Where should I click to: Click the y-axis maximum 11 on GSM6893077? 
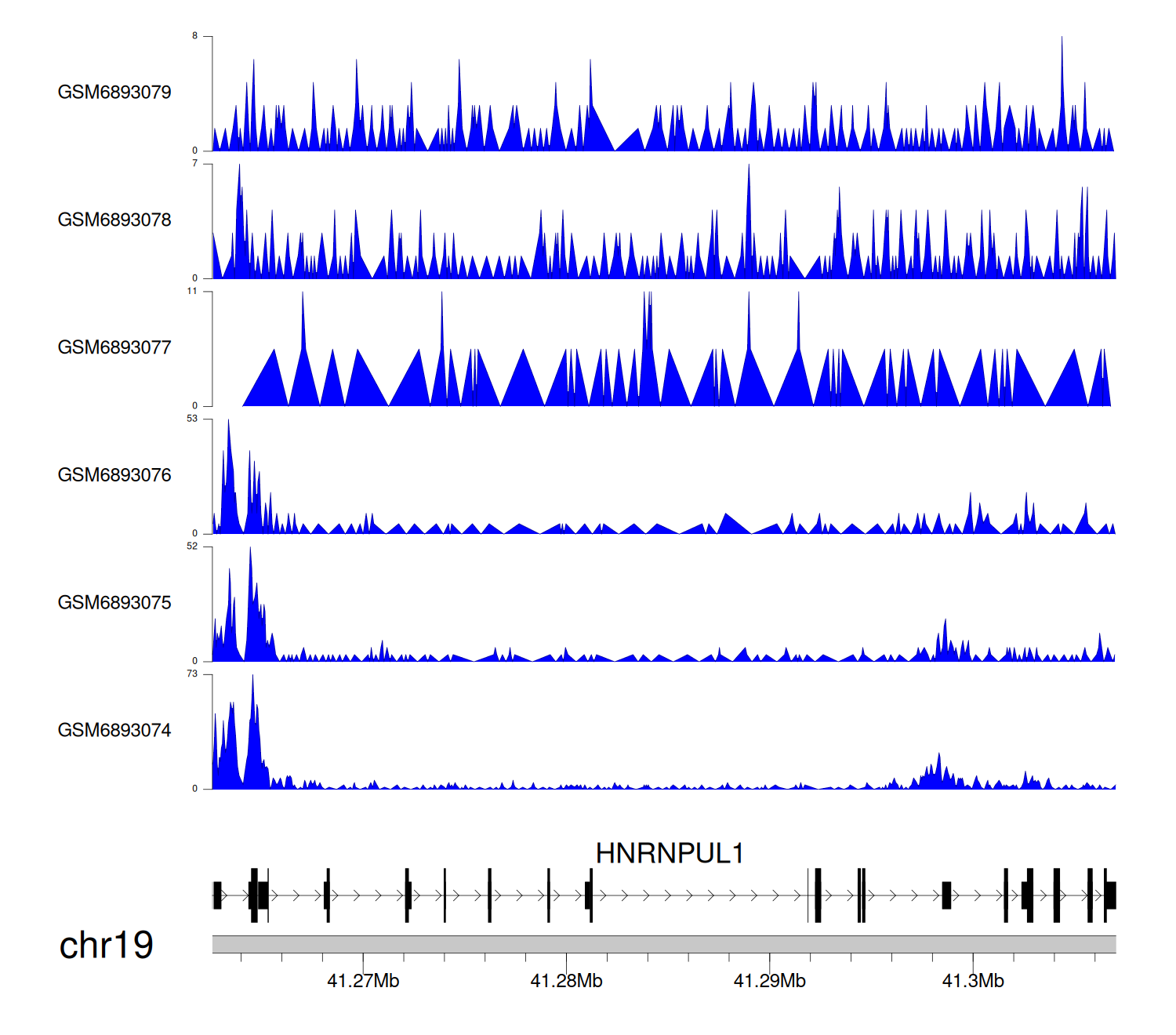193,292
